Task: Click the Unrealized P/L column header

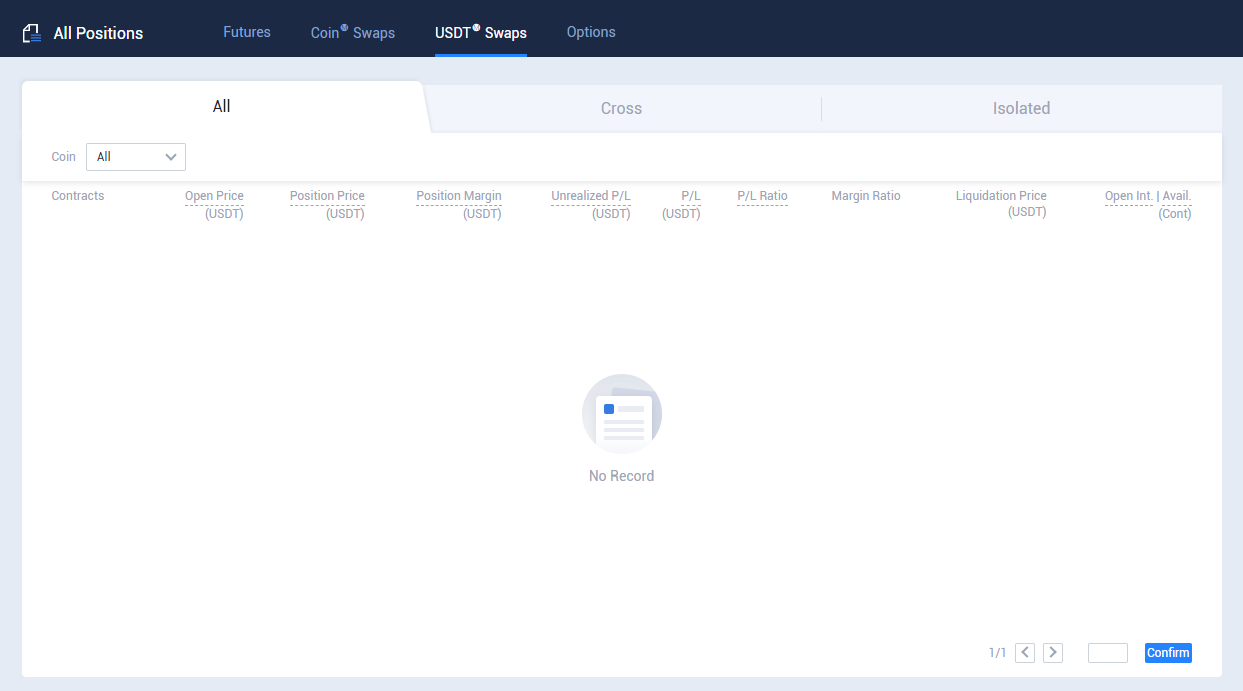Action: point(591,196)
